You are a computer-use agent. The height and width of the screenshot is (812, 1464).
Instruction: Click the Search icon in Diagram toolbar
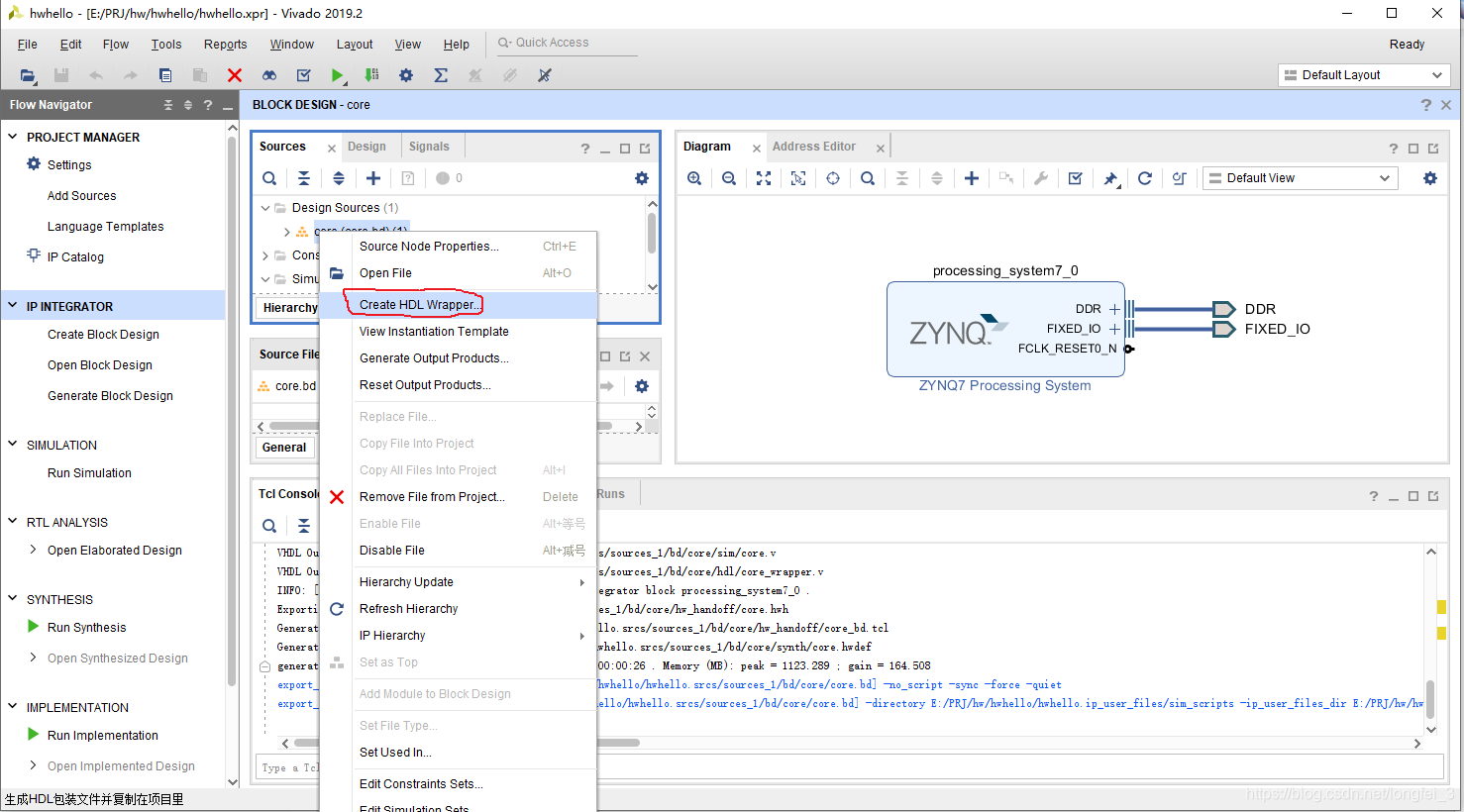[868, 178]
